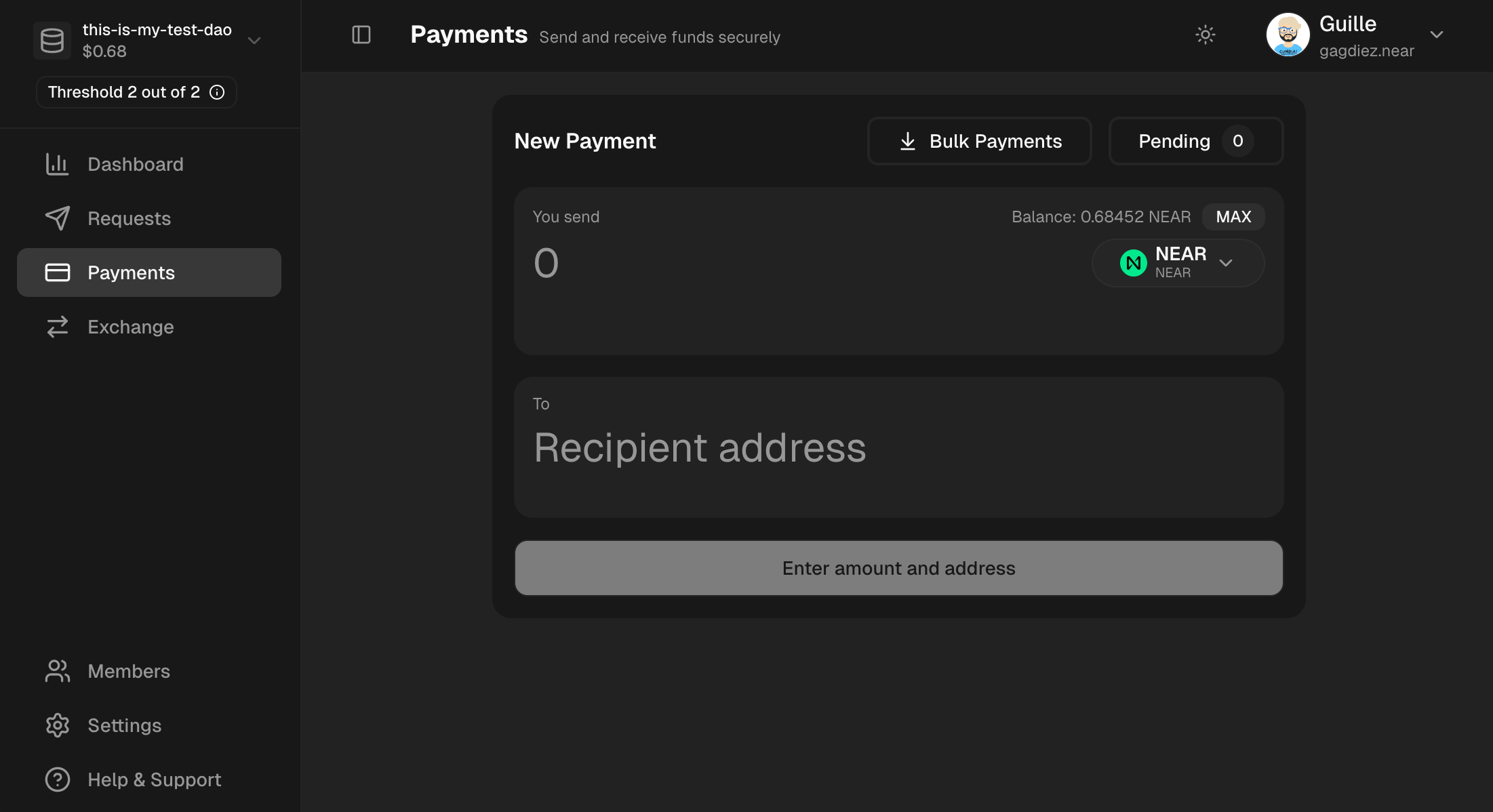1493x812 pixels.
Task: Collapse the sidebar with the panel icon
Action: click(x=360, y=35)
